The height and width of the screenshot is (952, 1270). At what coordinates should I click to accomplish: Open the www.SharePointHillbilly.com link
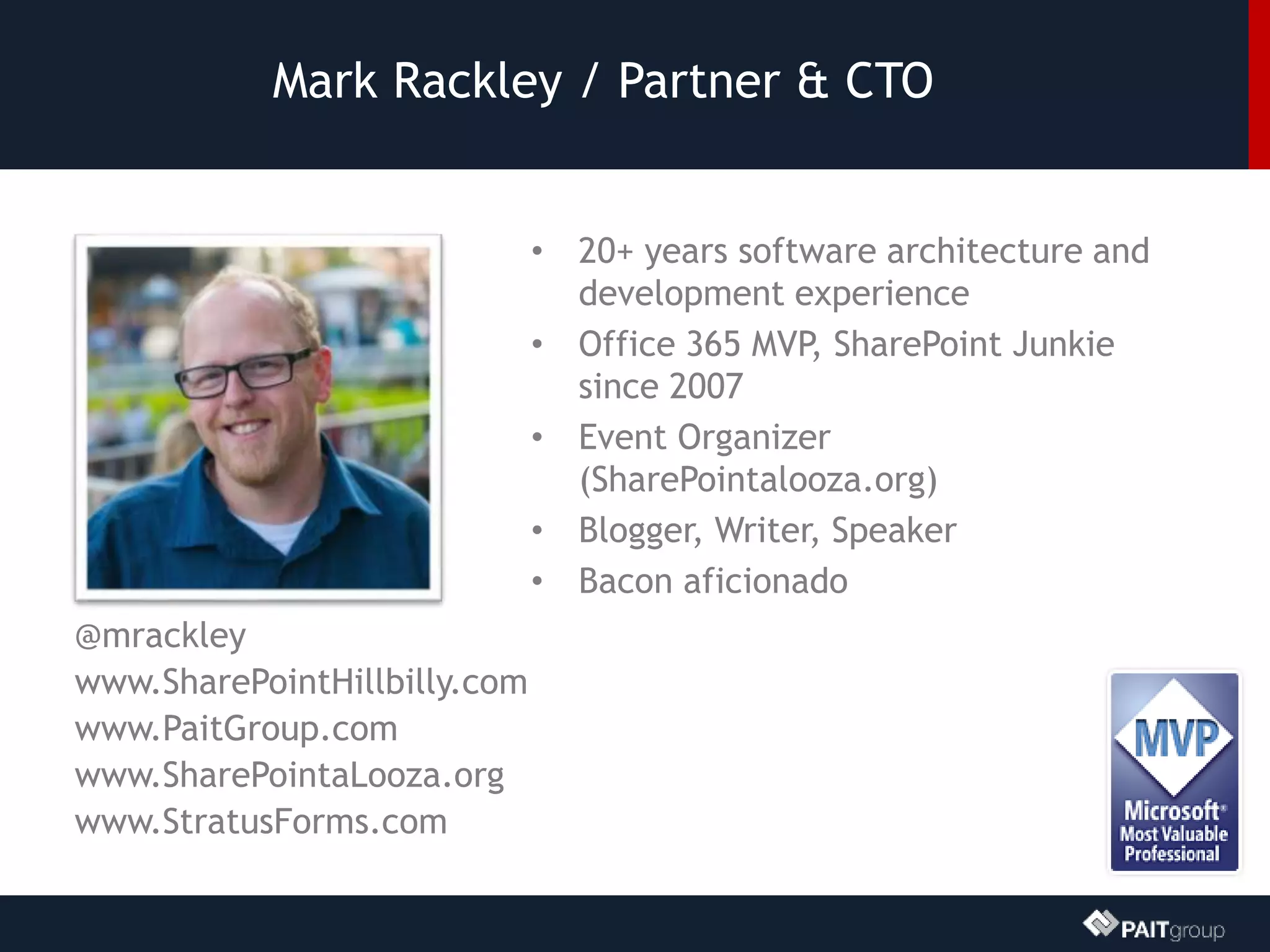(x=301, y=682)
